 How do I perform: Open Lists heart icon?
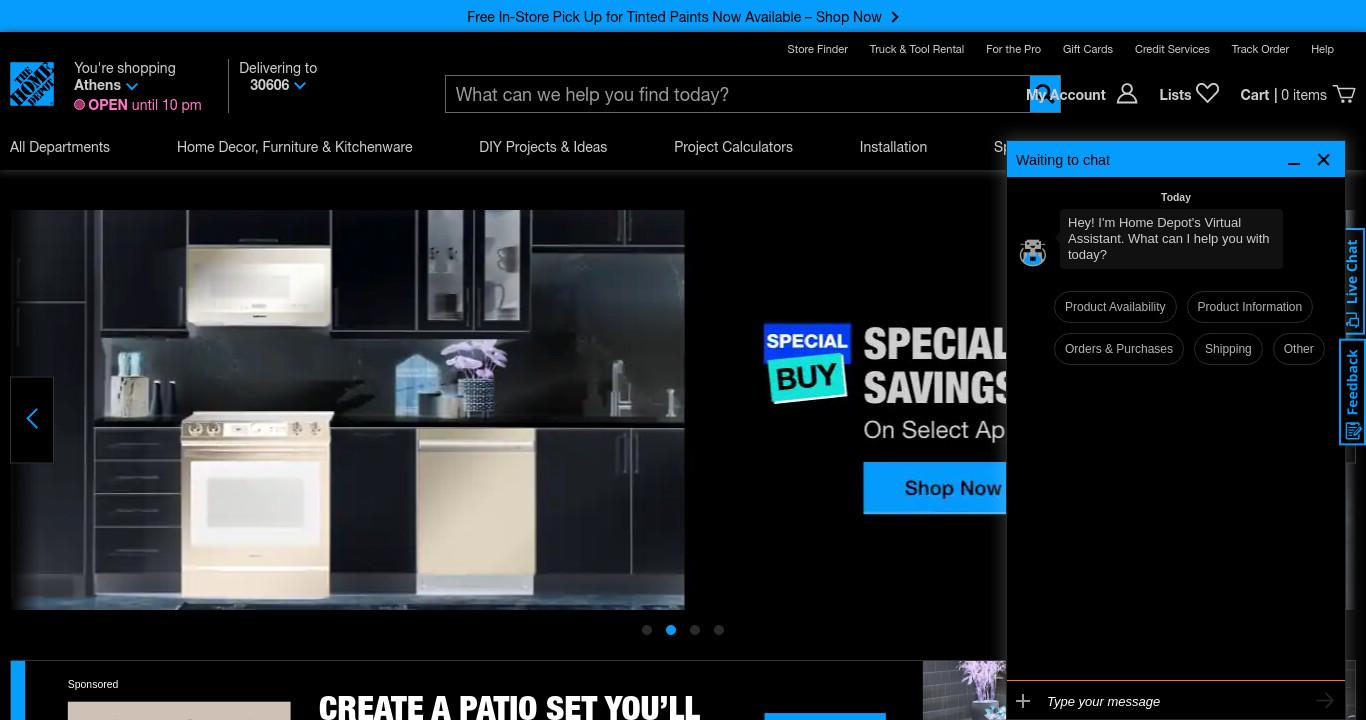[x=1208, y=93]
